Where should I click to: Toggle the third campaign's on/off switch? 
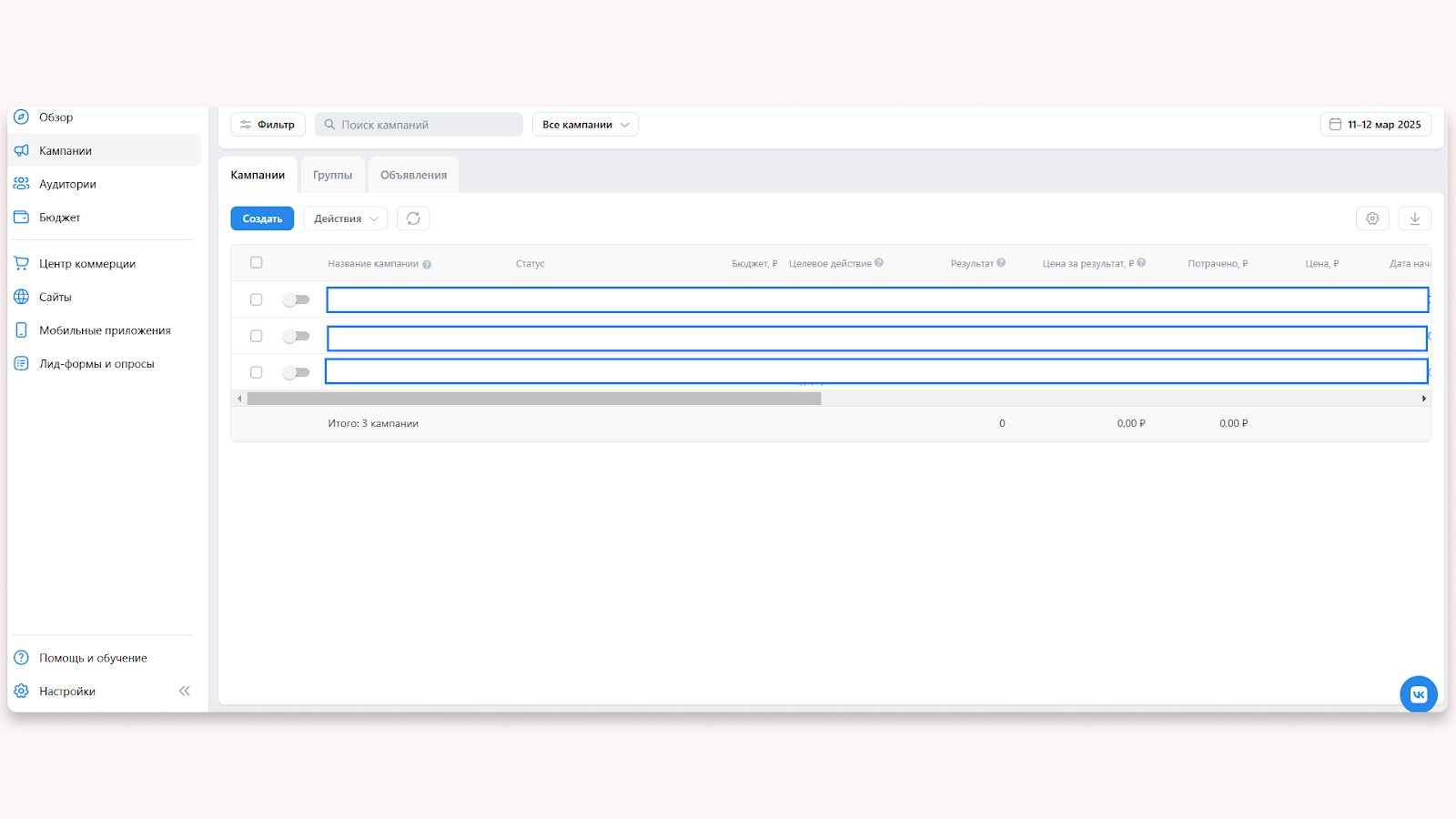(296, 372)
